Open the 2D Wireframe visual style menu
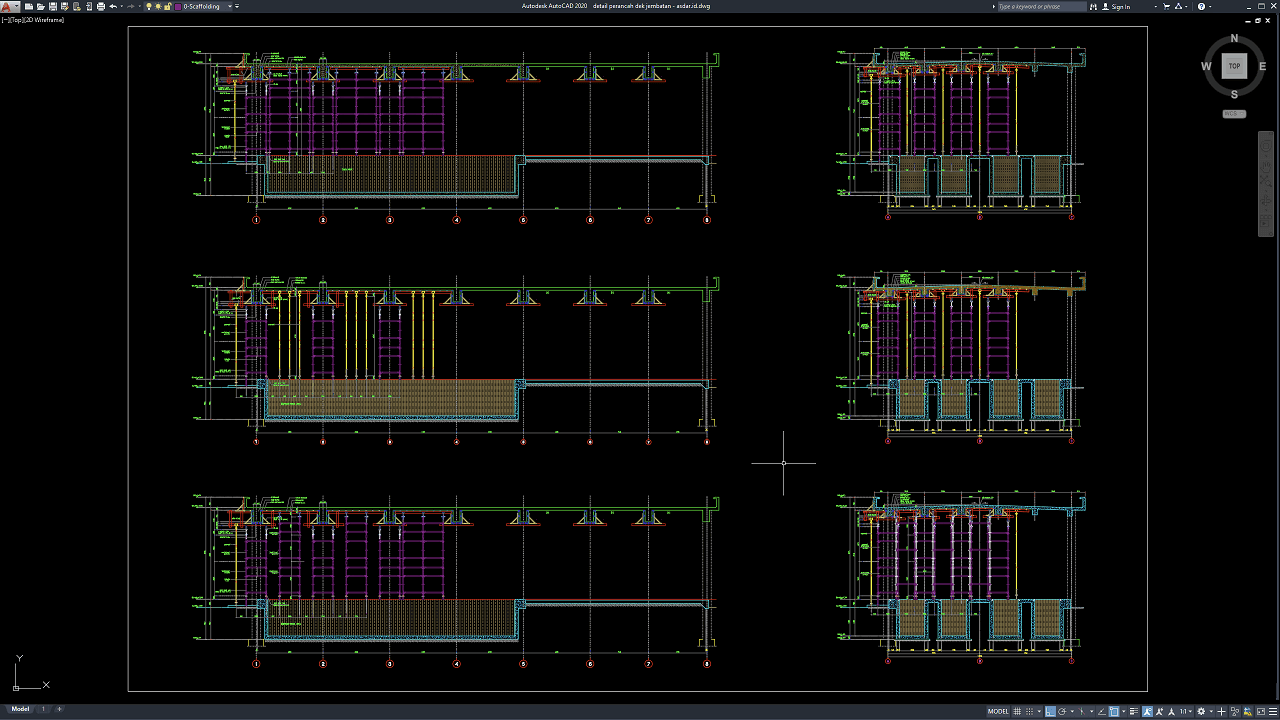The width and height of the screenshot is (1280, 720). coord(43,19)
